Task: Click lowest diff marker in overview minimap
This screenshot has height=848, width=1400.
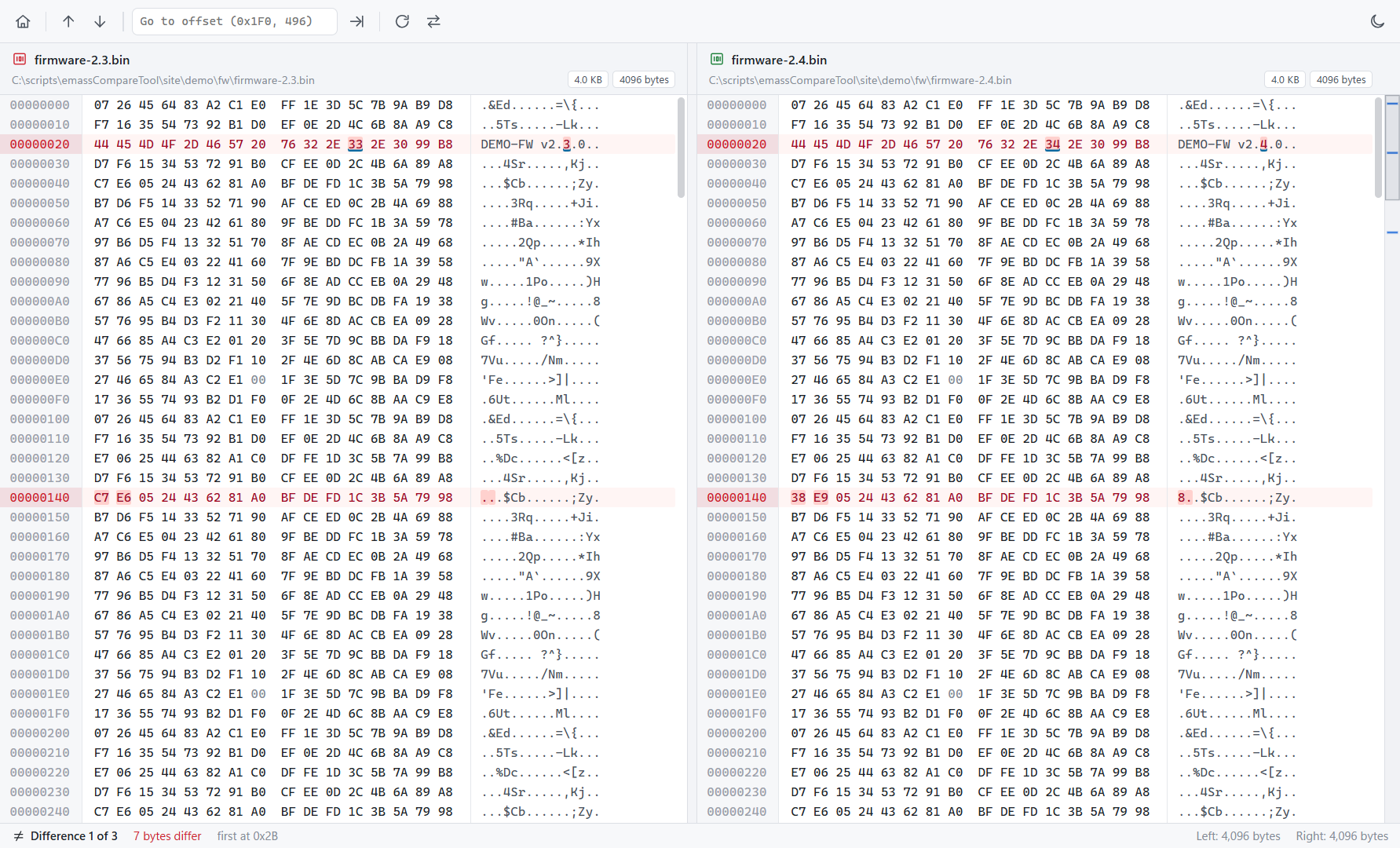Action: pyautogui.click(x=1392, y=232)
